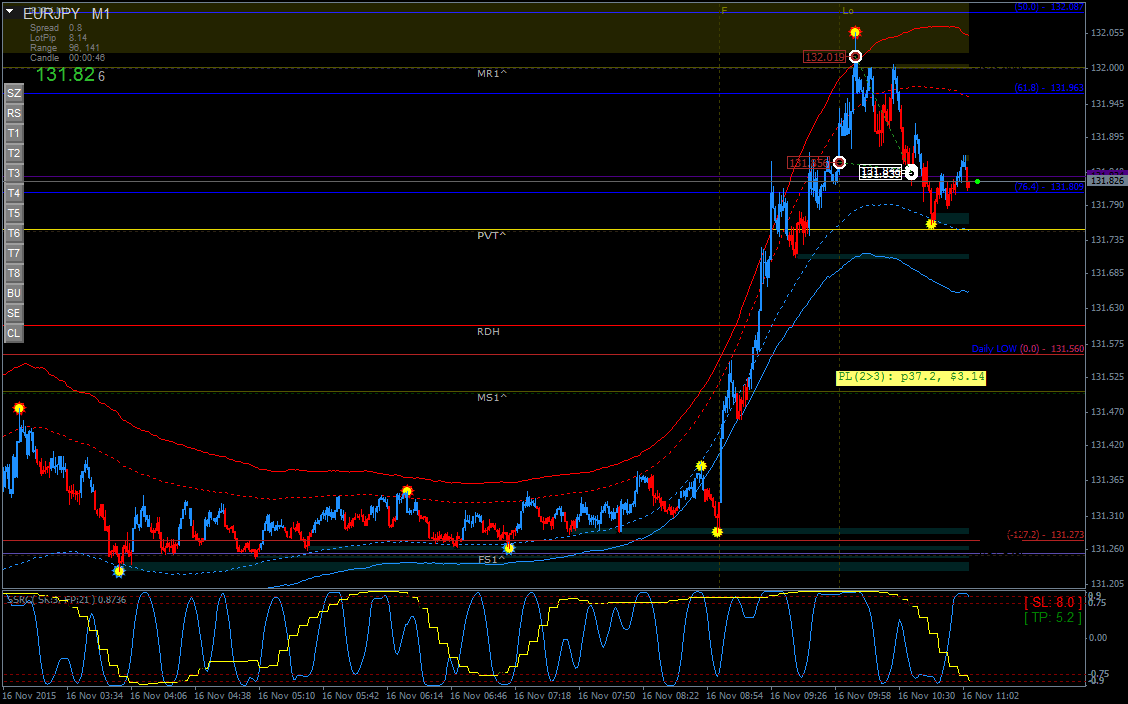Activate the T7 button

tap(14, 253)
